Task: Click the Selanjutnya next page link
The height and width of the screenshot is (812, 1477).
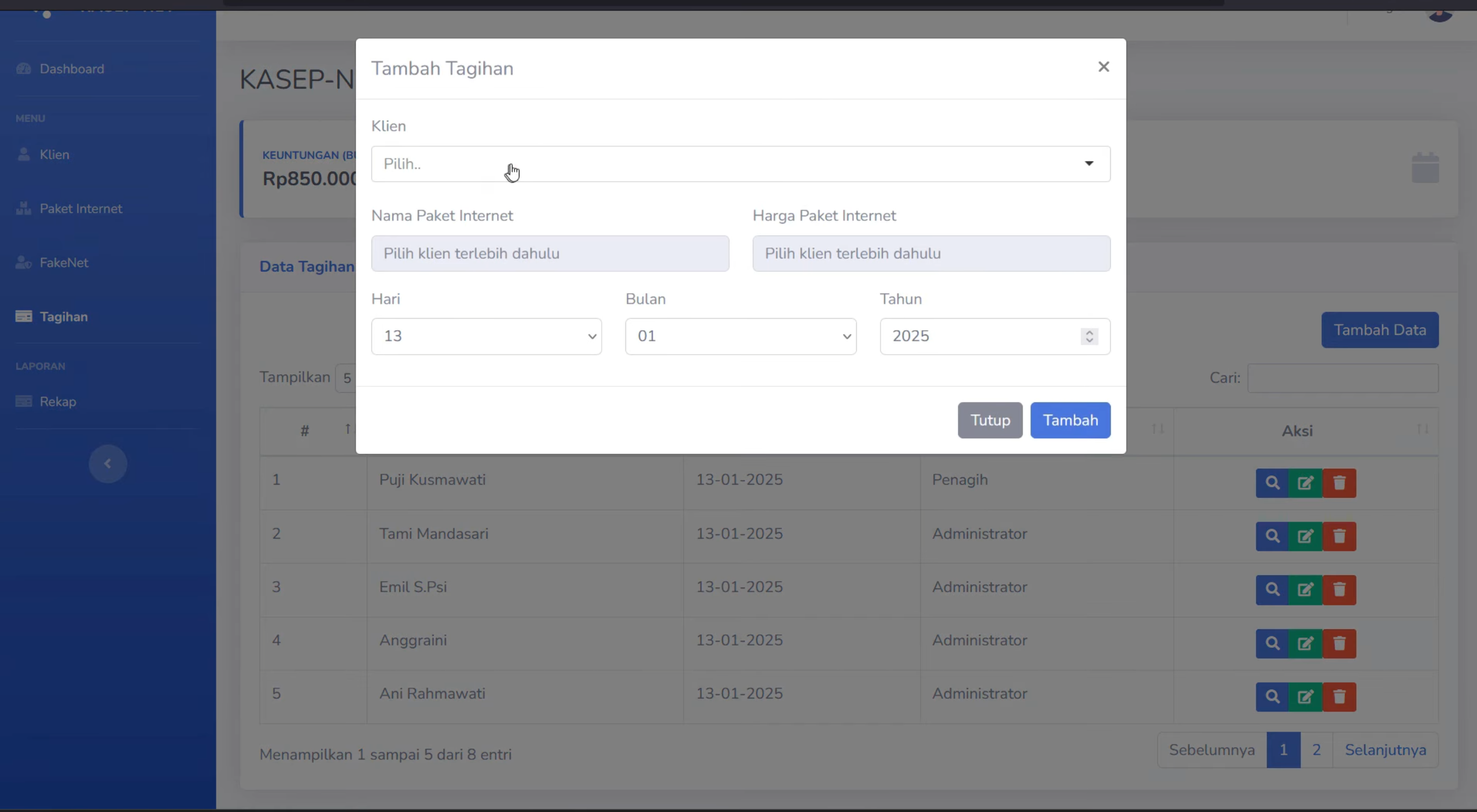Action: [1385, 750]
